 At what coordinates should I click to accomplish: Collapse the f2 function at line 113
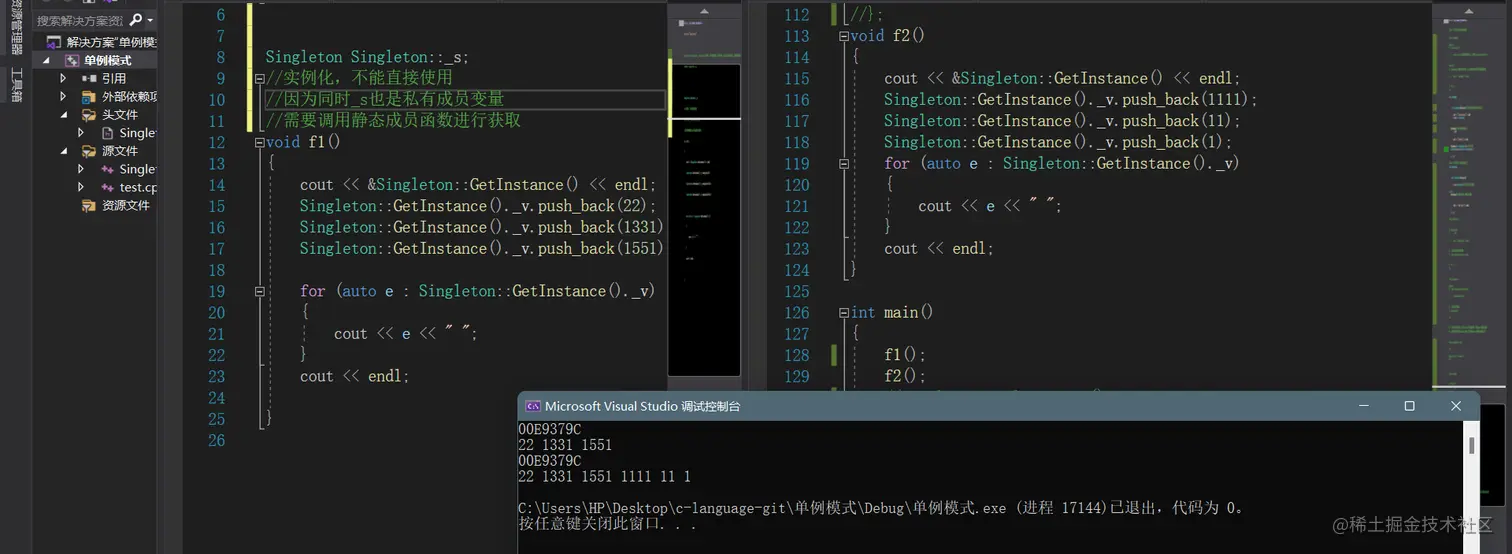tap(844, 36)
